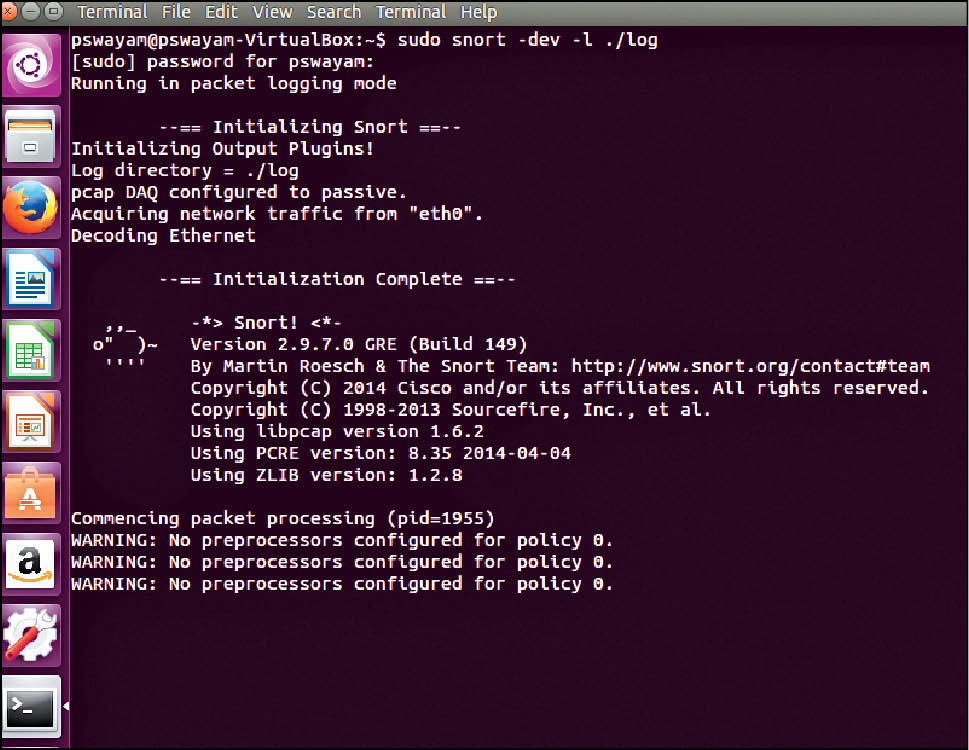
Task: Open the Edit menu
Action: pyautogui.click(x=221, y=12)
